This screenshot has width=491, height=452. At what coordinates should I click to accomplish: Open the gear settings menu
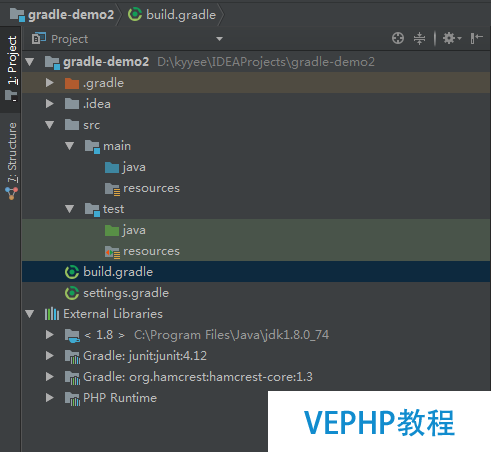[452, 38]
